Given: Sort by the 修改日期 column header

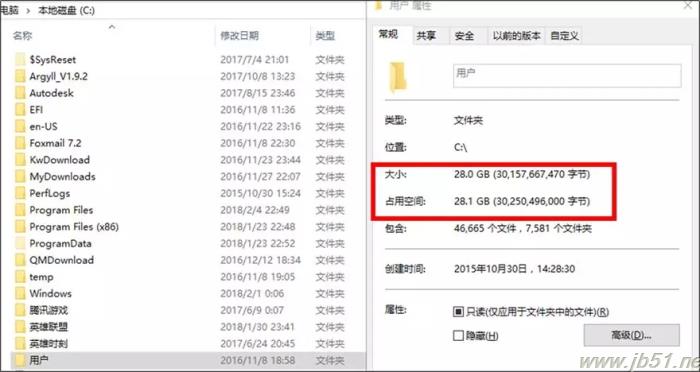Looking at the screenshot, I should 239,36.
